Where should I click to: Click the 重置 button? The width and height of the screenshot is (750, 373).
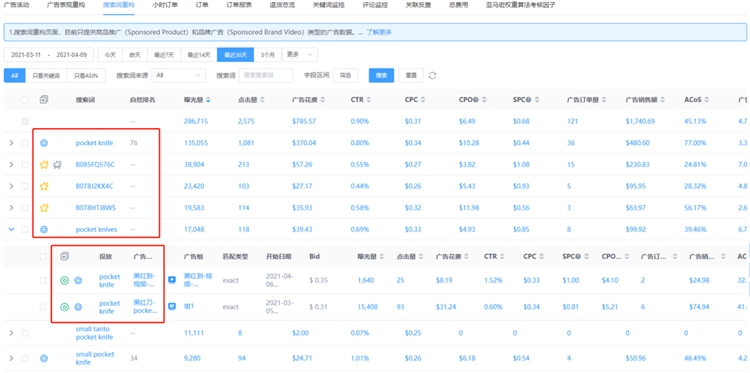(411, 76)
